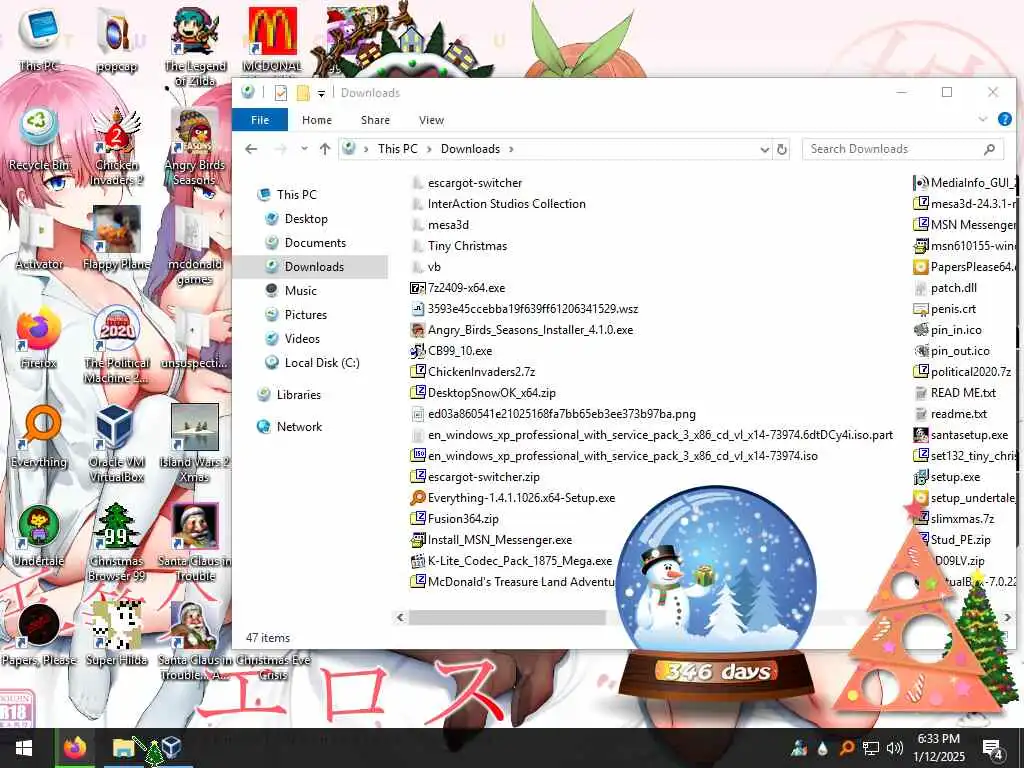
Task: Click the scrollbar left arrow
Action: tap(400, 617)
